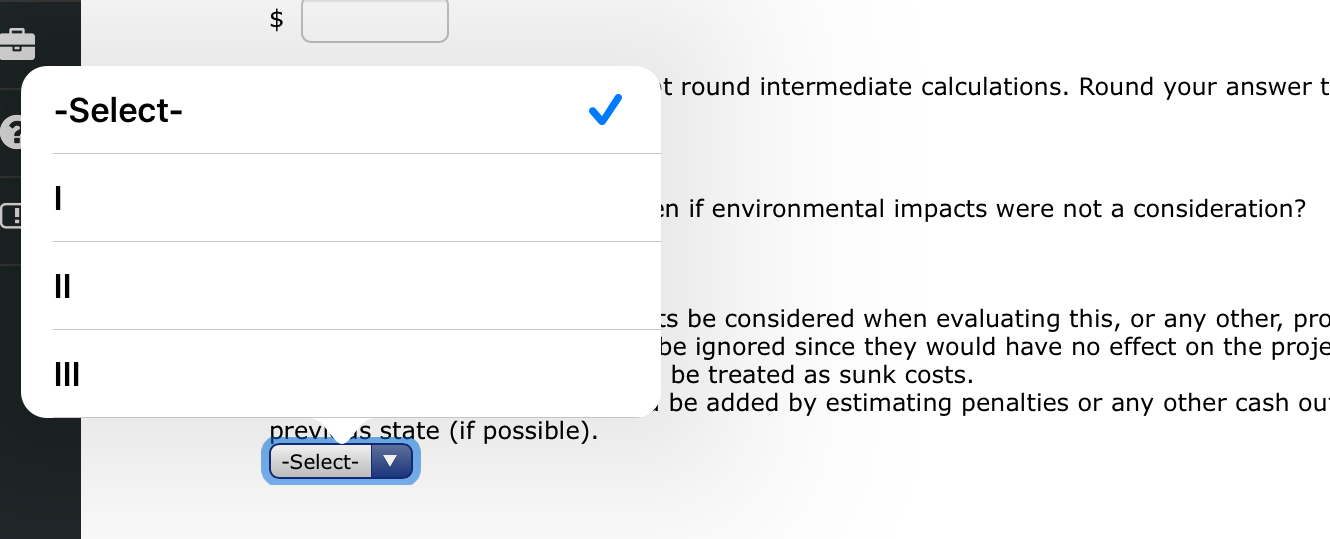Click the white triangle arrow on dropdown
The image size is (1330, 539).
pos(391,462)
